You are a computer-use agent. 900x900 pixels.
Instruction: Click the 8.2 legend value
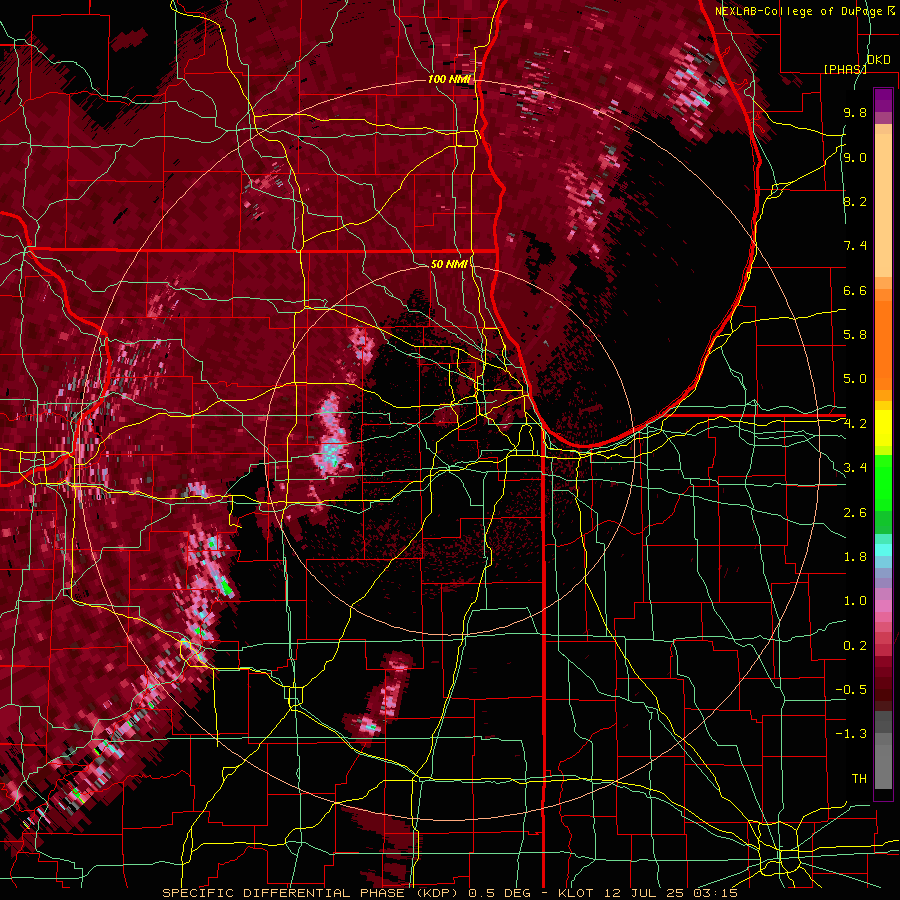[x=855, y=201]
